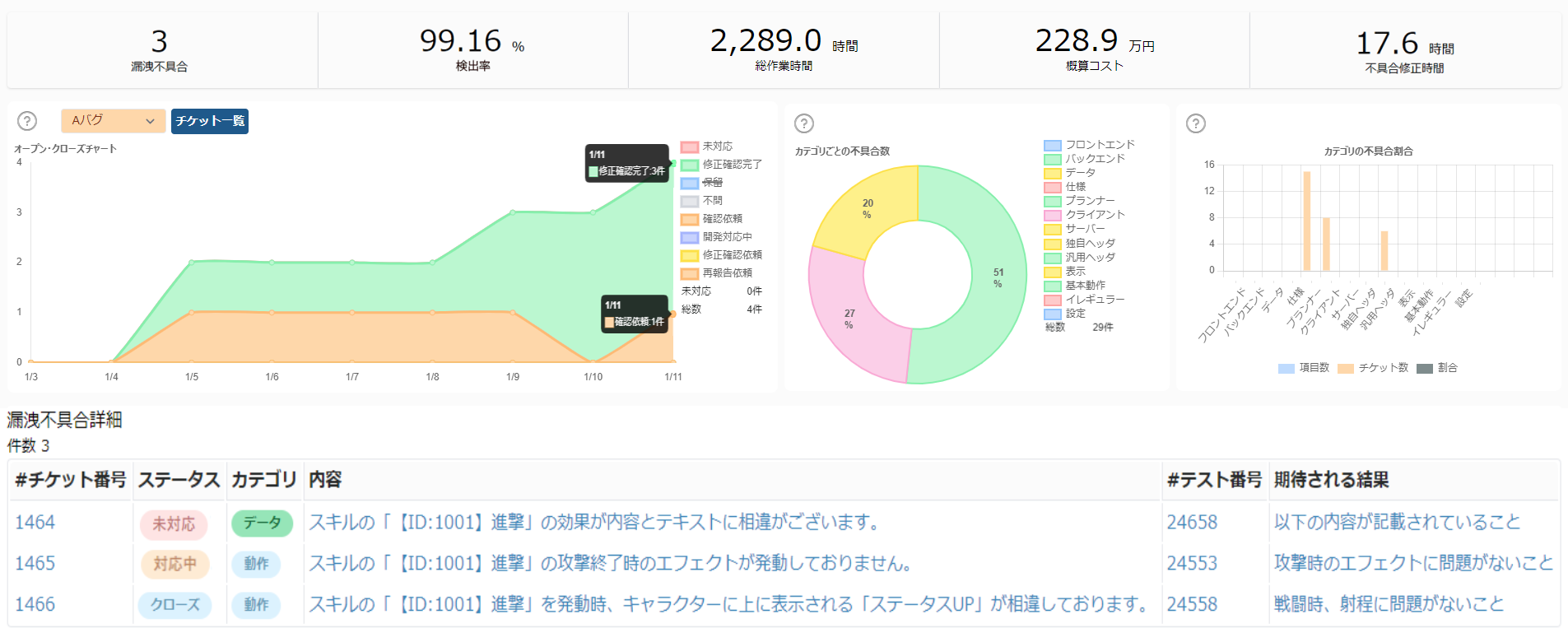The height and width of the screenshot is (633, 1568).
Task: Open test number 24658
Action: coord(1192,522)
